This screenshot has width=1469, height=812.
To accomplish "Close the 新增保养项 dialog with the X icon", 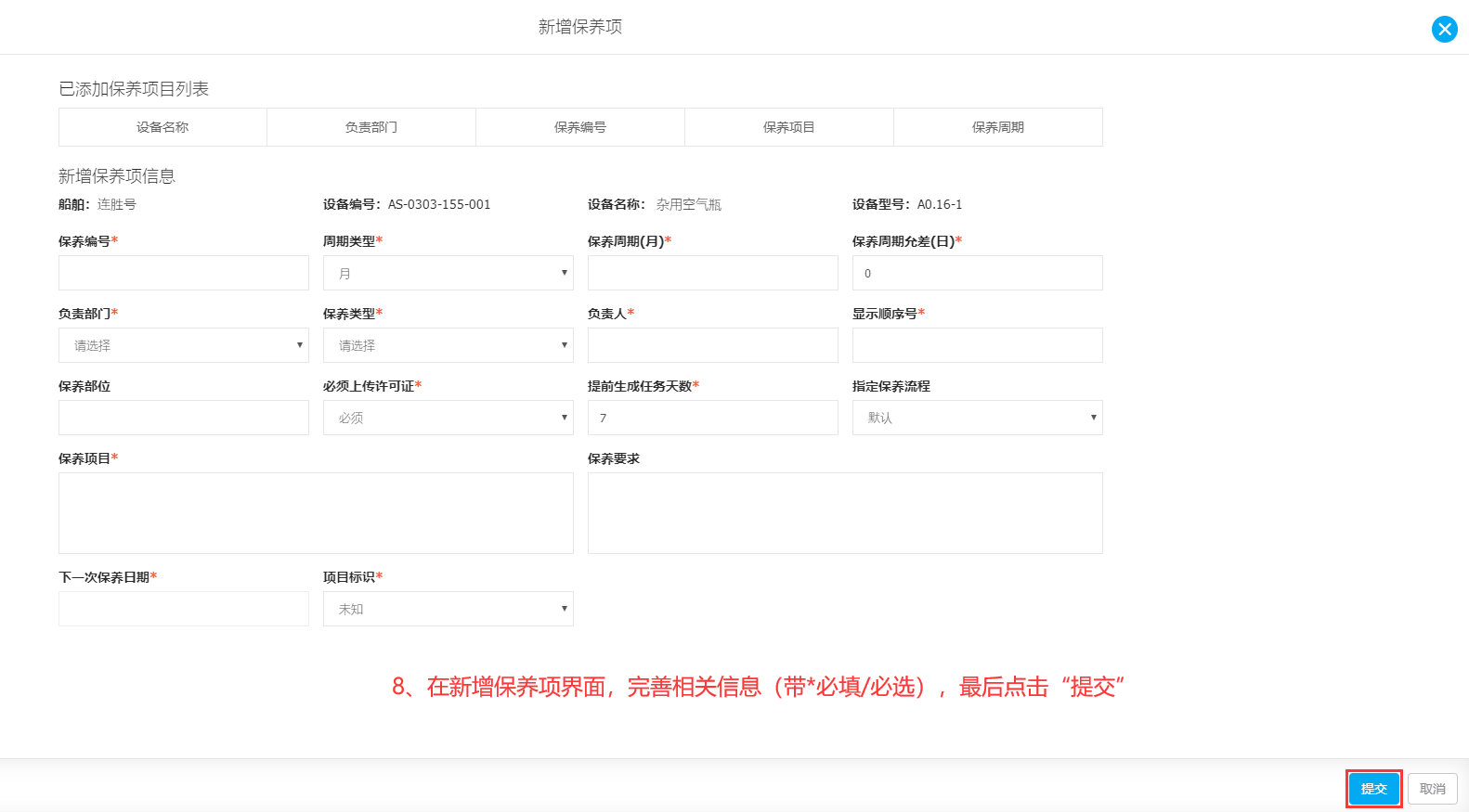I will click(x=1444, y=29).
